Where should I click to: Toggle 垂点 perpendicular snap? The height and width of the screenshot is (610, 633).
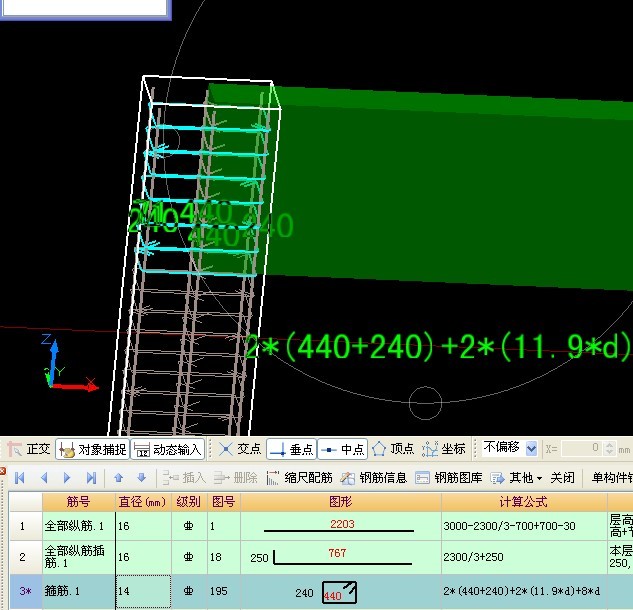(291, 449)
